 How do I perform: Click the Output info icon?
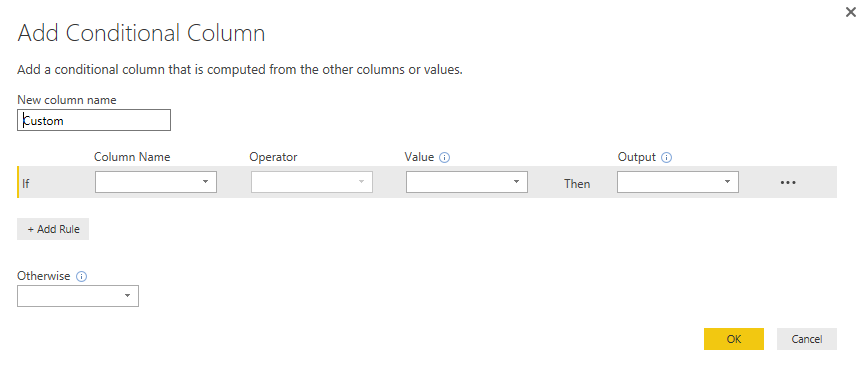tap(666, 158)
